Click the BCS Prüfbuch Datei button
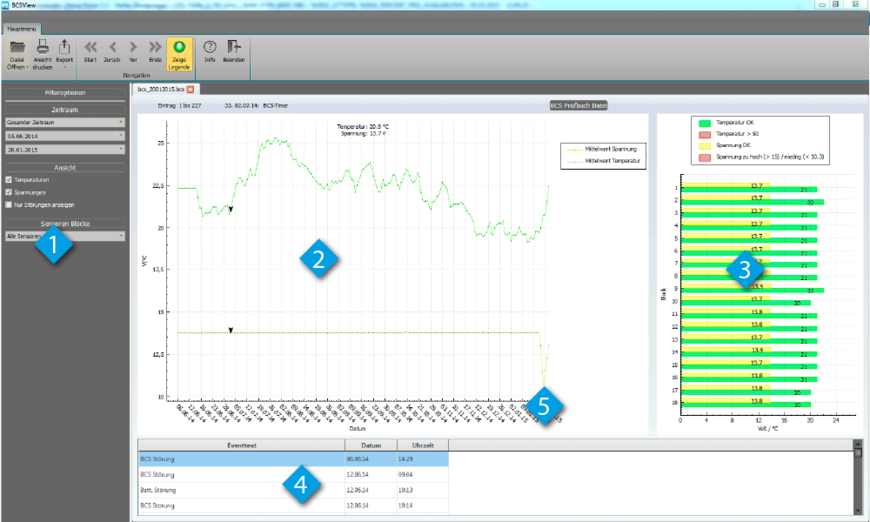Image resolution: width=870 pixels, height=522 pixels. (x=579, y=104)
